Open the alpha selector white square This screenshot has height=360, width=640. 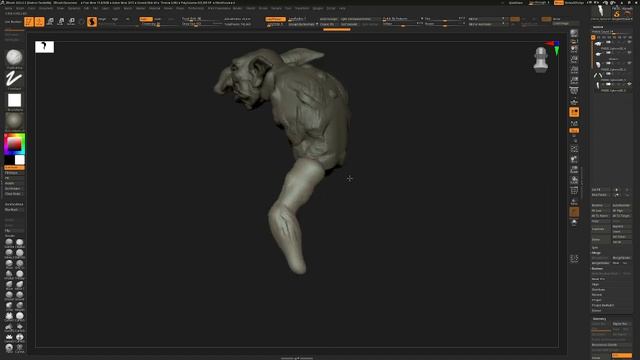[x=14, y=100]
